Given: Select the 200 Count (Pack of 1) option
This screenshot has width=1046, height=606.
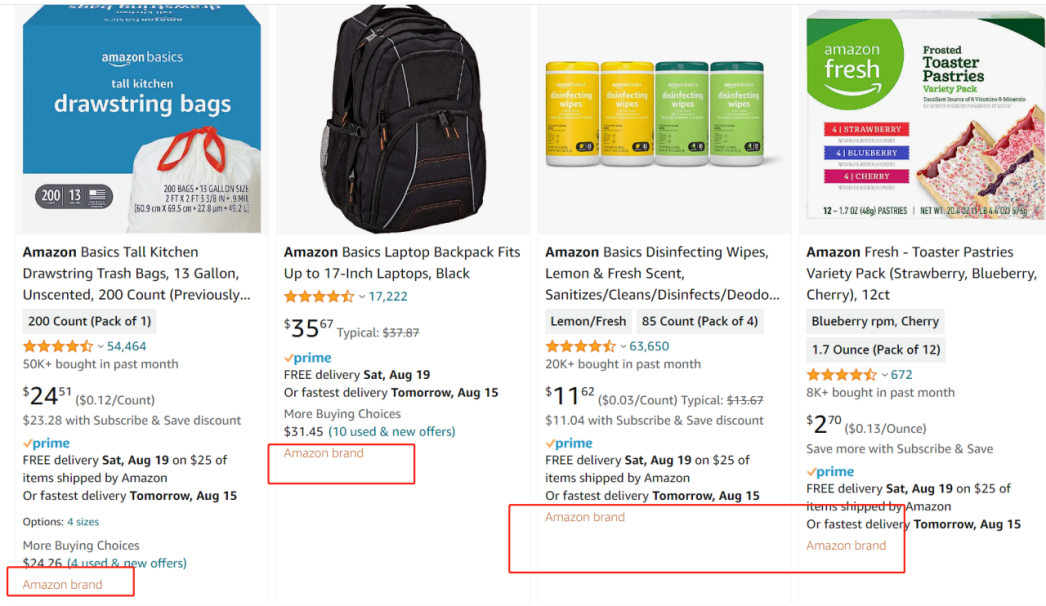Looking at the screenshot, I should [89, 322].
